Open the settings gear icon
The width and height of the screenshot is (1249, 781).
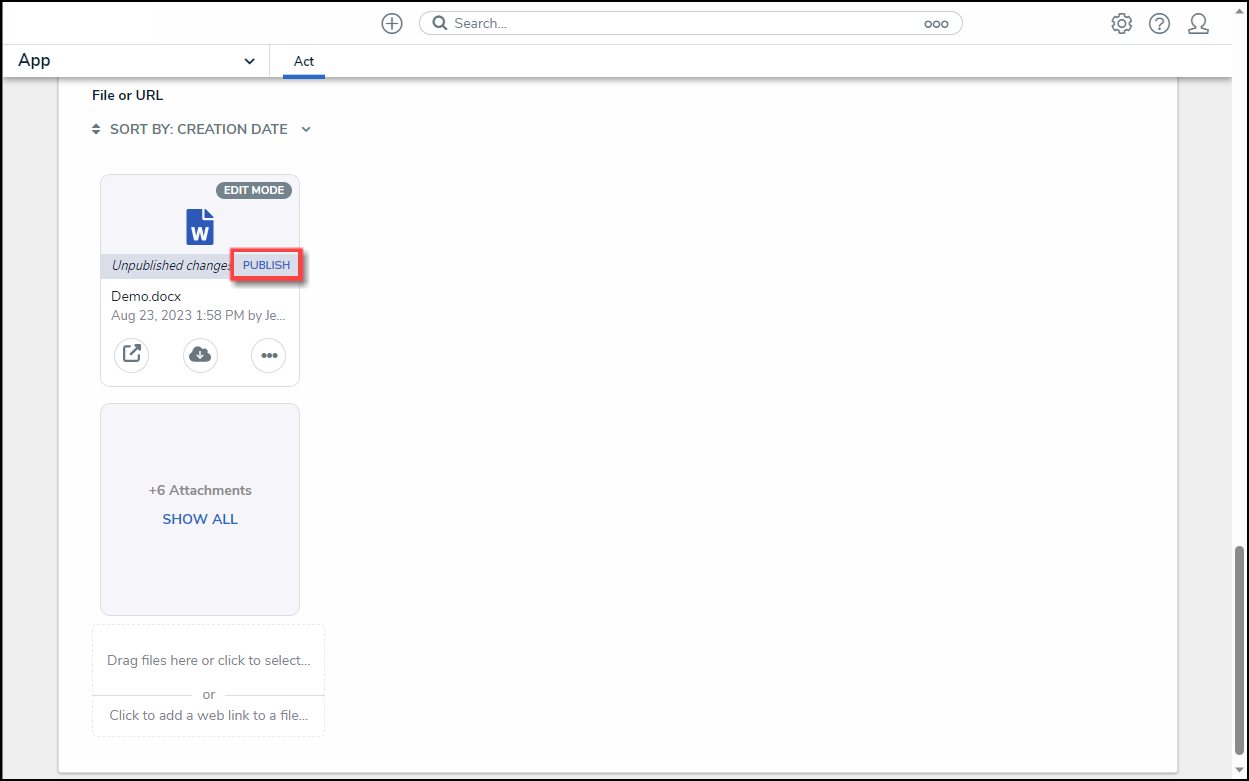point(1122,24)
